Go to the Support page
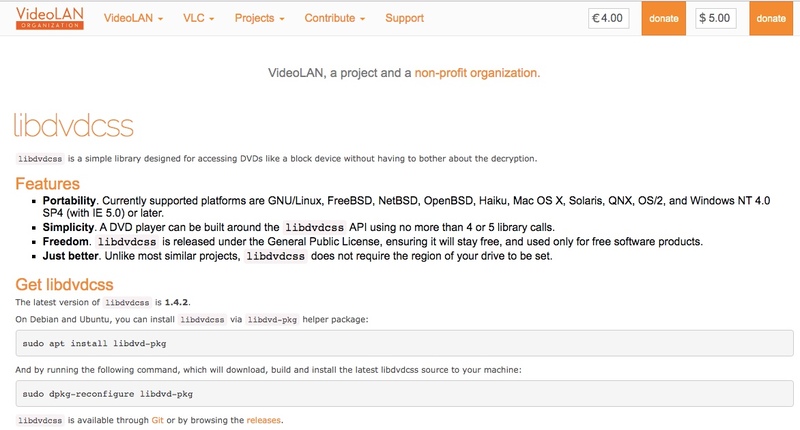The image size is (800, 430). (404, 18)
